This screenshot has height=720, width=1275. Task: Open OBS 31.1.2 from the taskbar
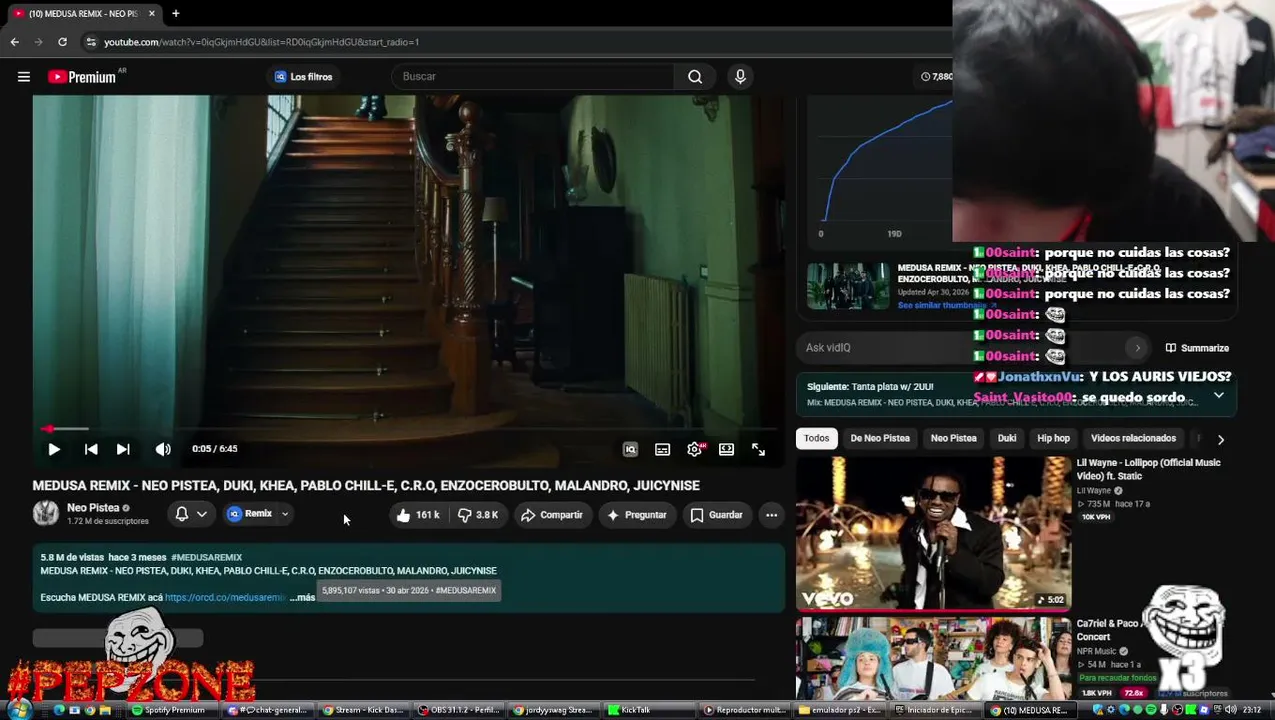coord(458,710)
